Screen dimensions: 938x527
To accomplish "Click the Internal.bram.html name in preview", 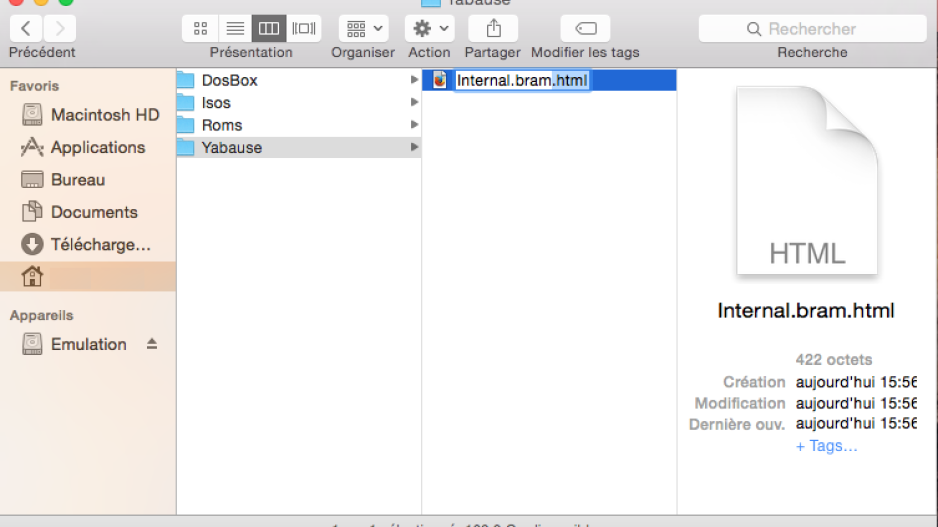I will (x=806, y=310).
